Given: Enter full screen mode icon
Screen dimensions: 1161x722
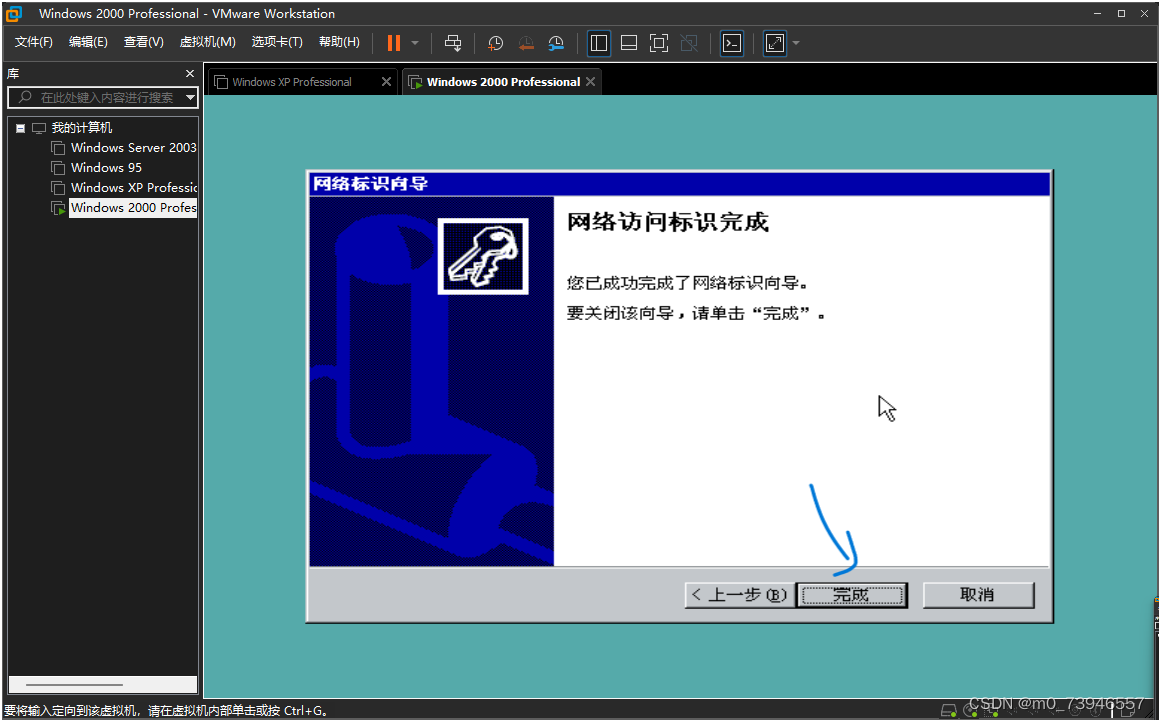Looking at the screenshot, I should (x=658, y=43).
